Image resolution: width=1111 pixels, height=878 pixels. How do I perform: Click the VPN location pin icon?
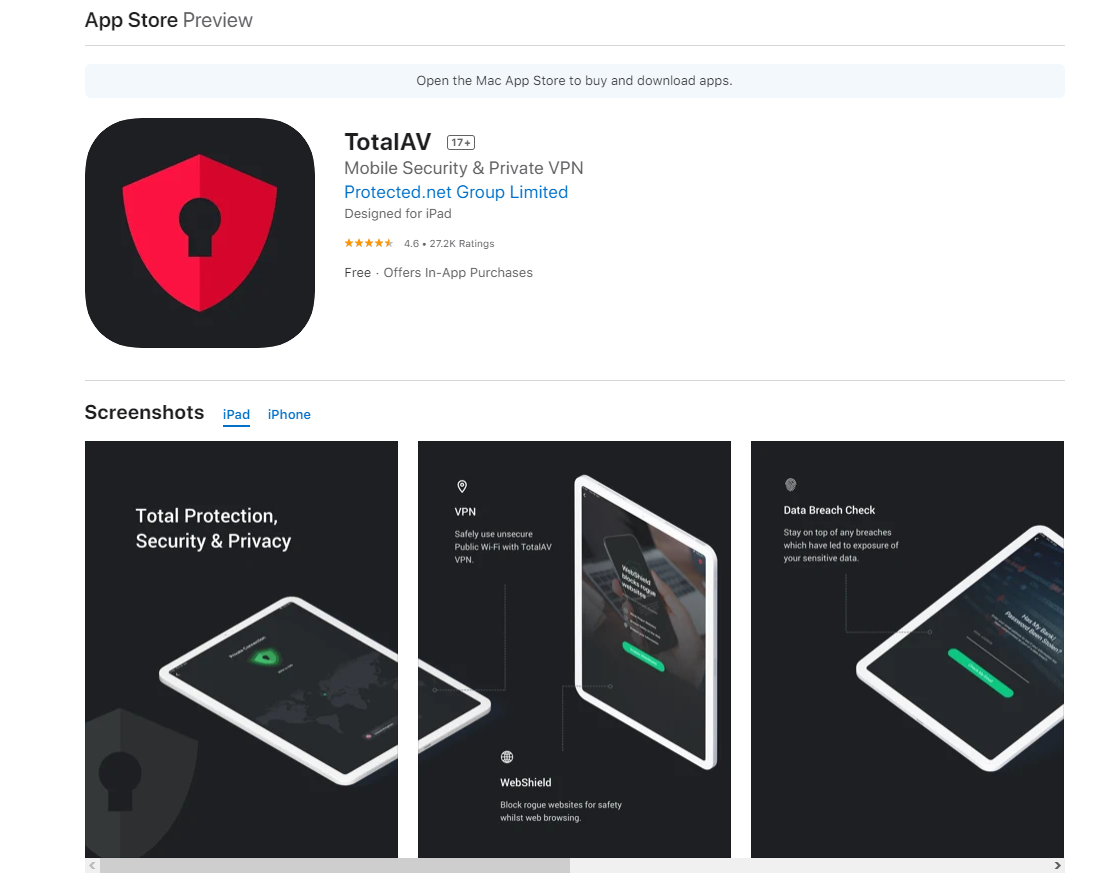click(x=462, y=486)
